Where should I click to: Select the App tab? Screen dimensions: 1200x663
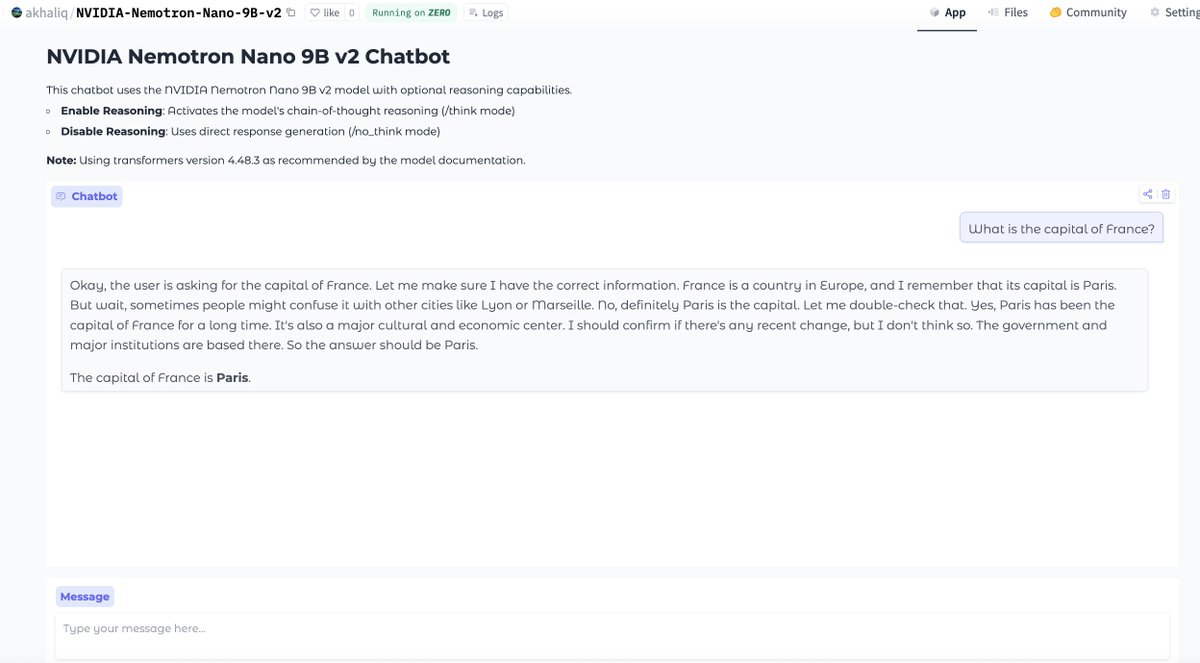click(946, 13)
